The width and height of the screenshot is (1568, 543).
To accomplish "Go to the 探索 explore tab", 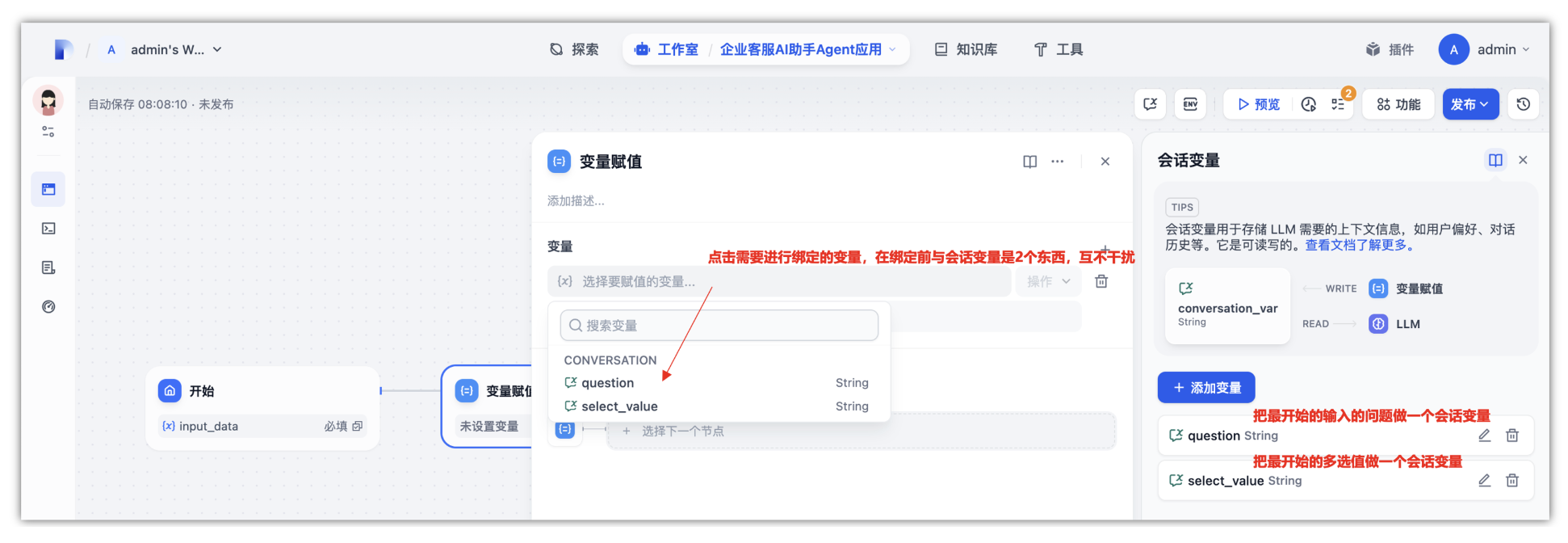I will [574, 49].
